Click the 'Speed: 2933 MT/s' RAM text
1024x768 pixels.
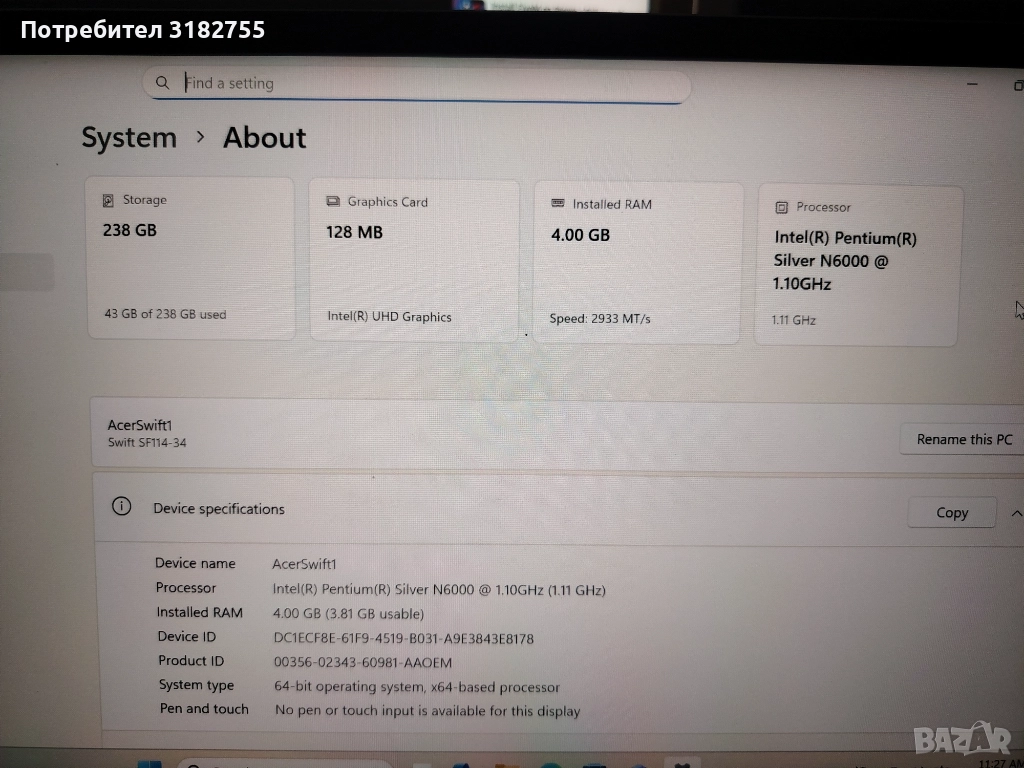click(x=599, y=319)
